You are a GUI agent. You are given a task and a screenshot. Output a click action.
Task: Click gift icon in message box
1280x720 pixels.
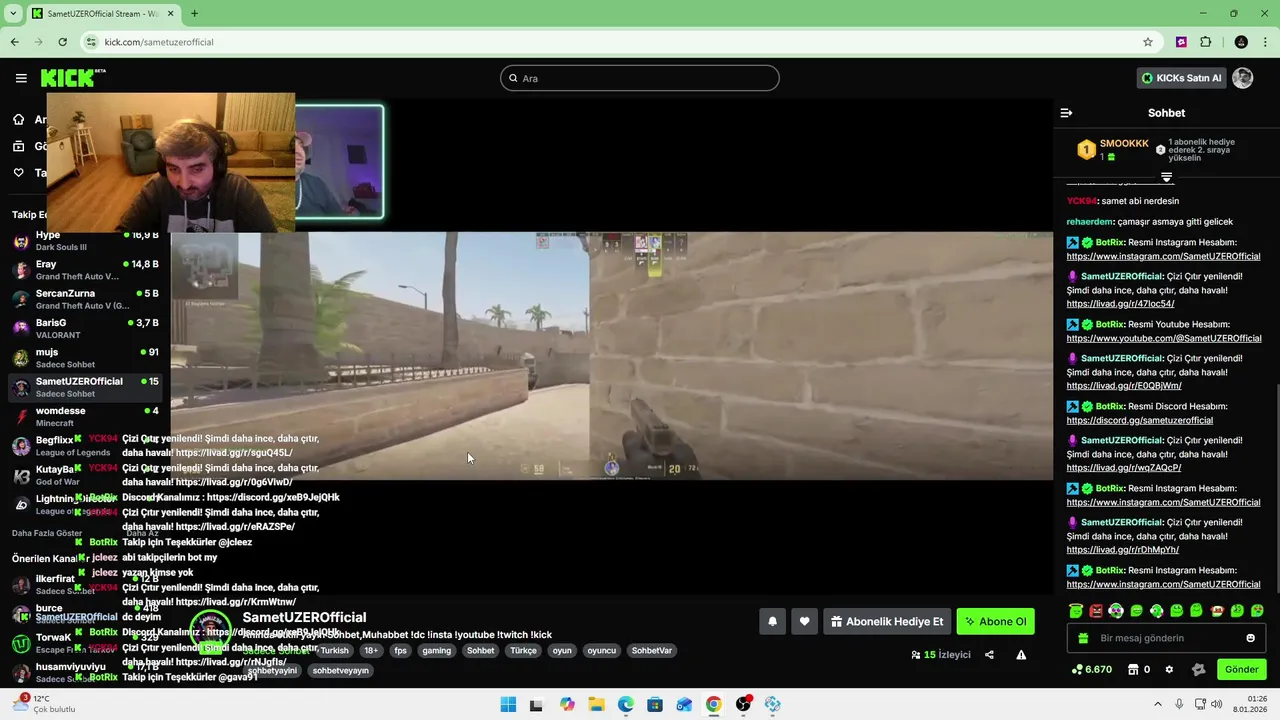1083,638
